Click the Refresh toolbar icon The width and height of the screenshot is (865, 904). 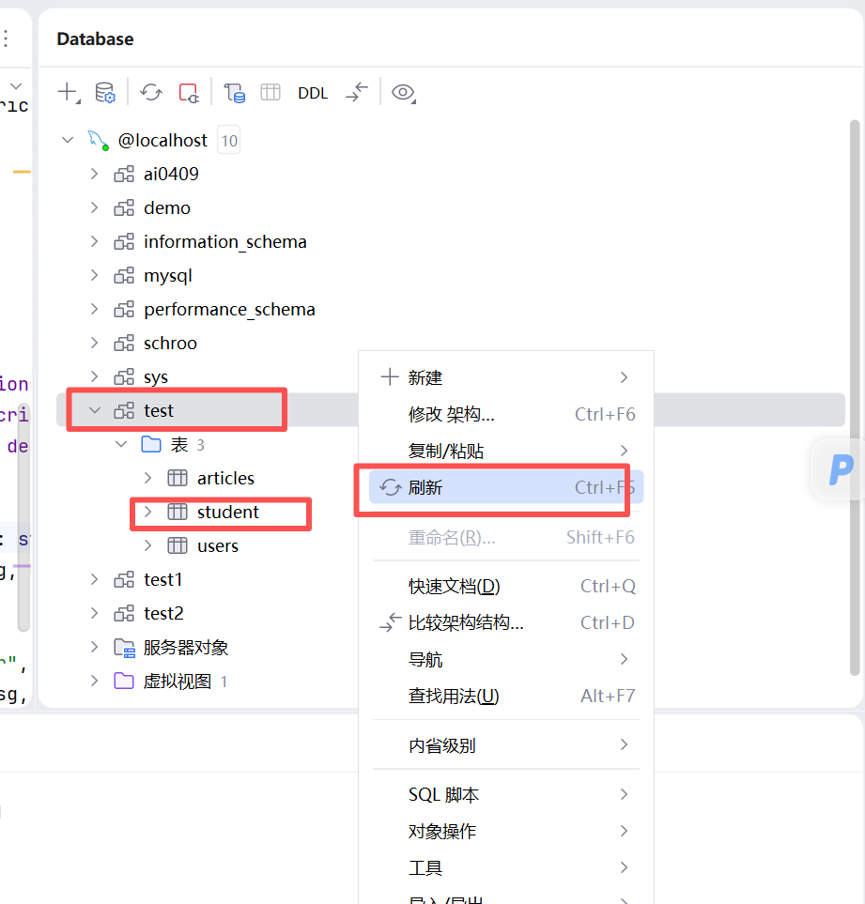[151, 92]
